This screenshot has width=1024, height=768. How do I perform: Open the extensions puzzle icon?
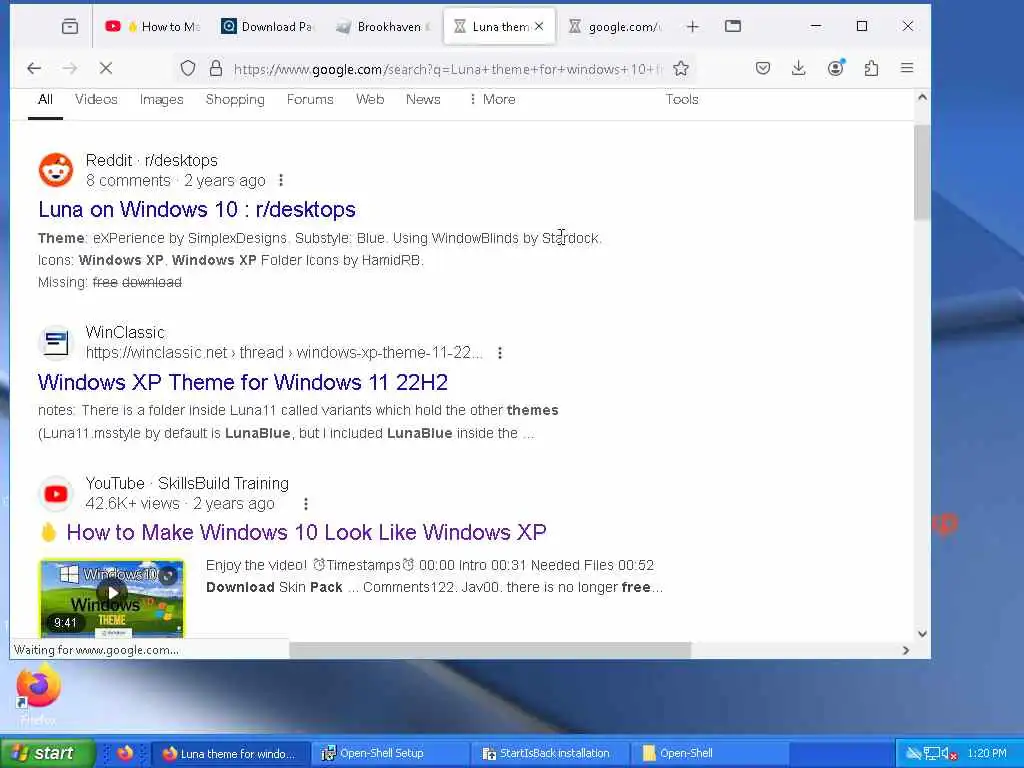[871, 68]
